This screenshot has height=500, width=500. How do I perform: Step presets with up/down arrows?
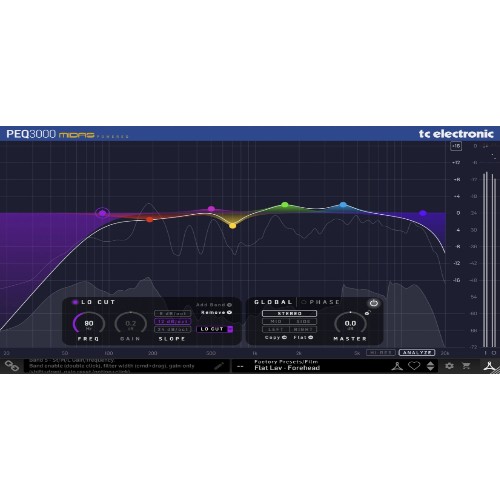pos(430,366)
